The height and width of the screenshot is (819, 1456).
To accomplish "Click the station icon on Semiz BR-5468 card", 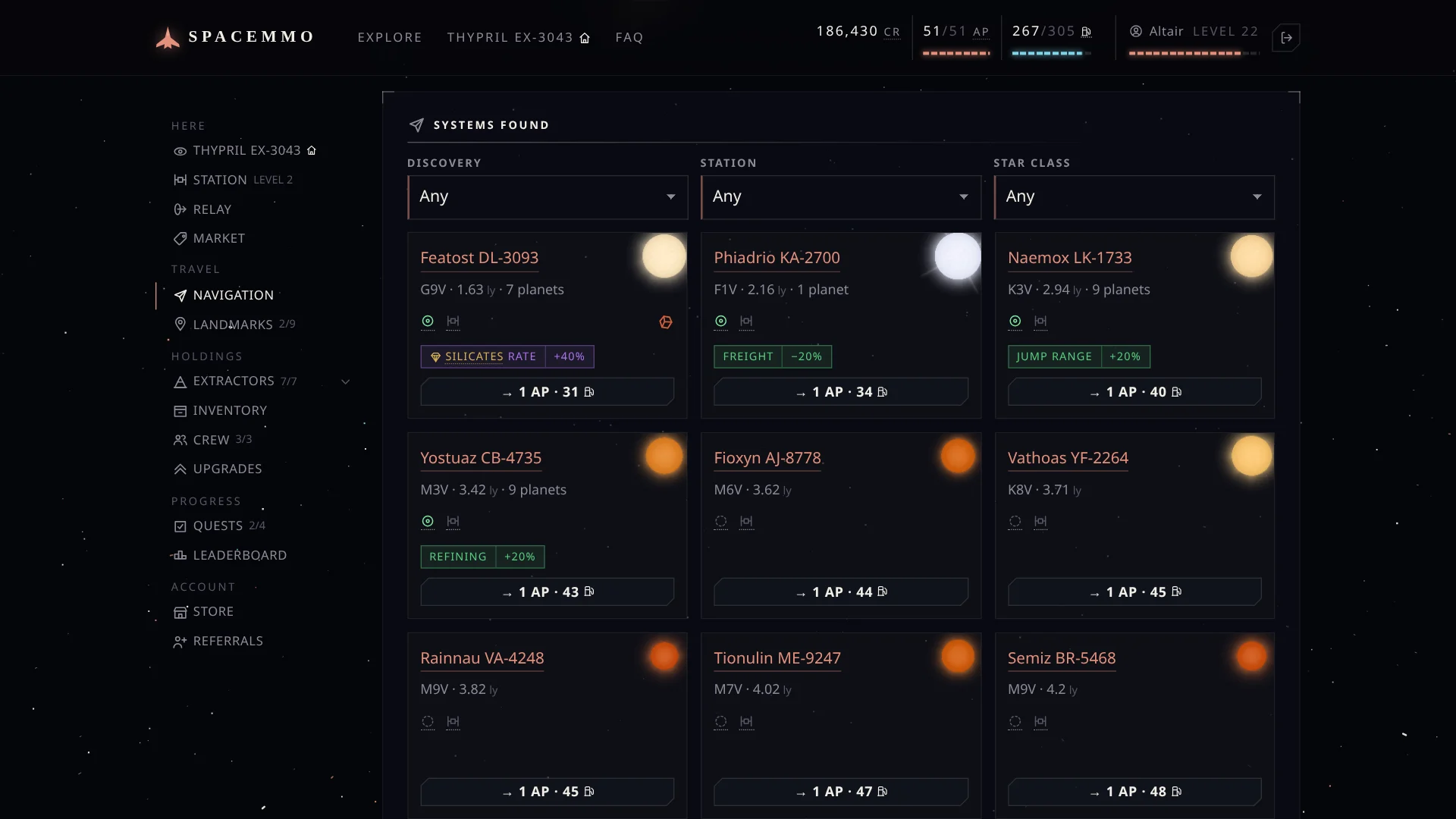I will click(1040, 722).
